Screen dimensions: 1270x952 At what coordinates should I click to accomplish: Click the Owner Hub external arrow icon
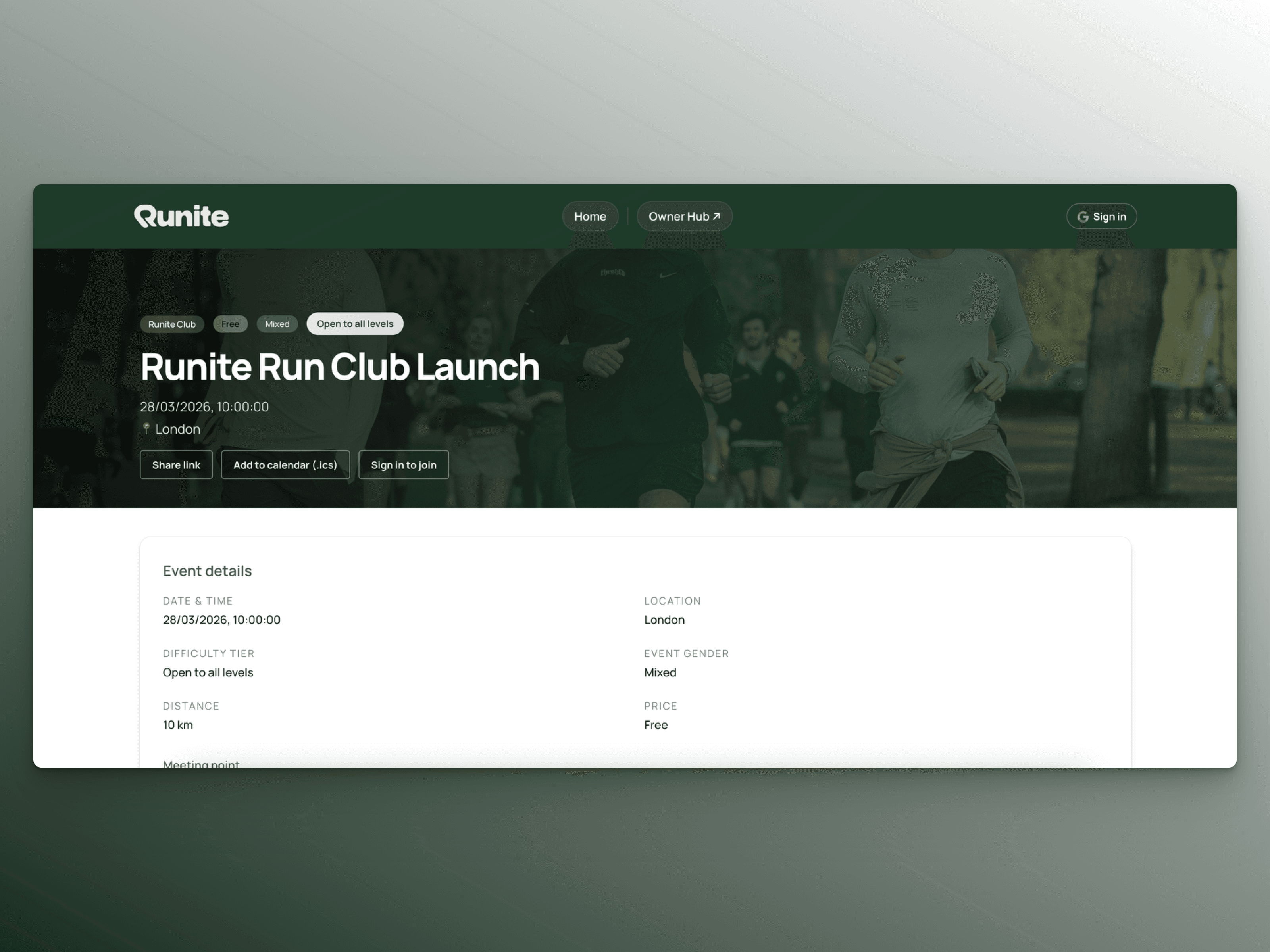click(x=716, y=216)
